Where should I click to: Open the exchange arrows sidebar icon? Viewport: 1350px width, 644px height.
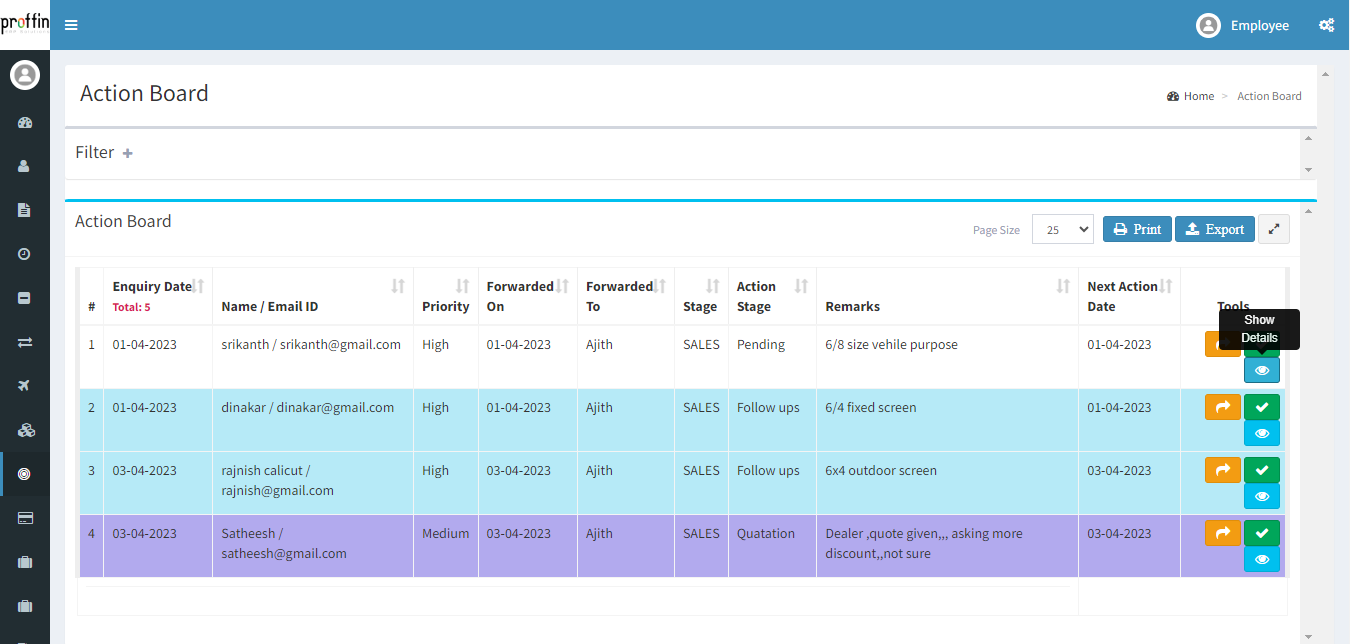[25, 342]
